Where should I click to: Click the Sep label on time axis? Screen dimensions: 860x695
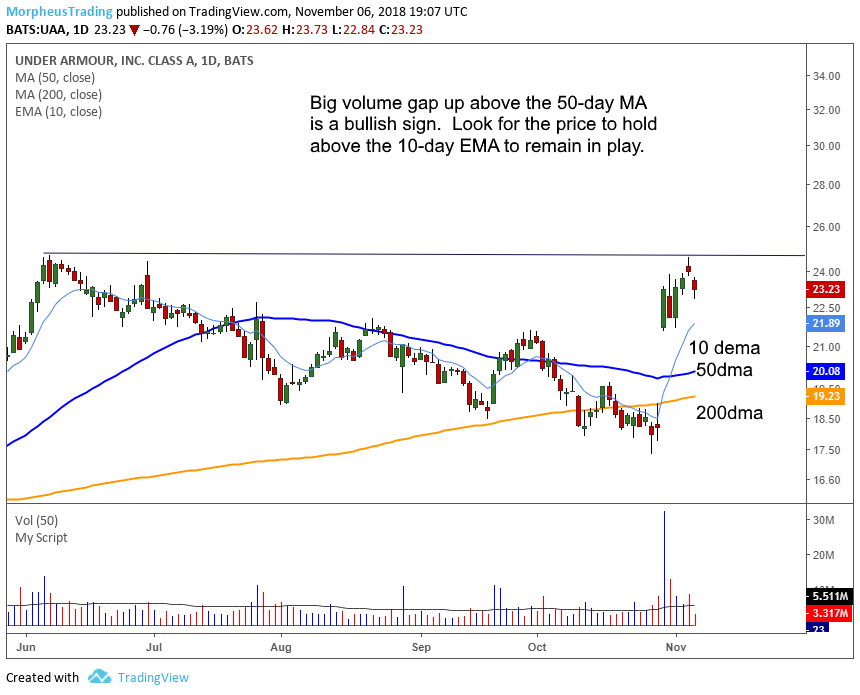(x=421, y=647)
